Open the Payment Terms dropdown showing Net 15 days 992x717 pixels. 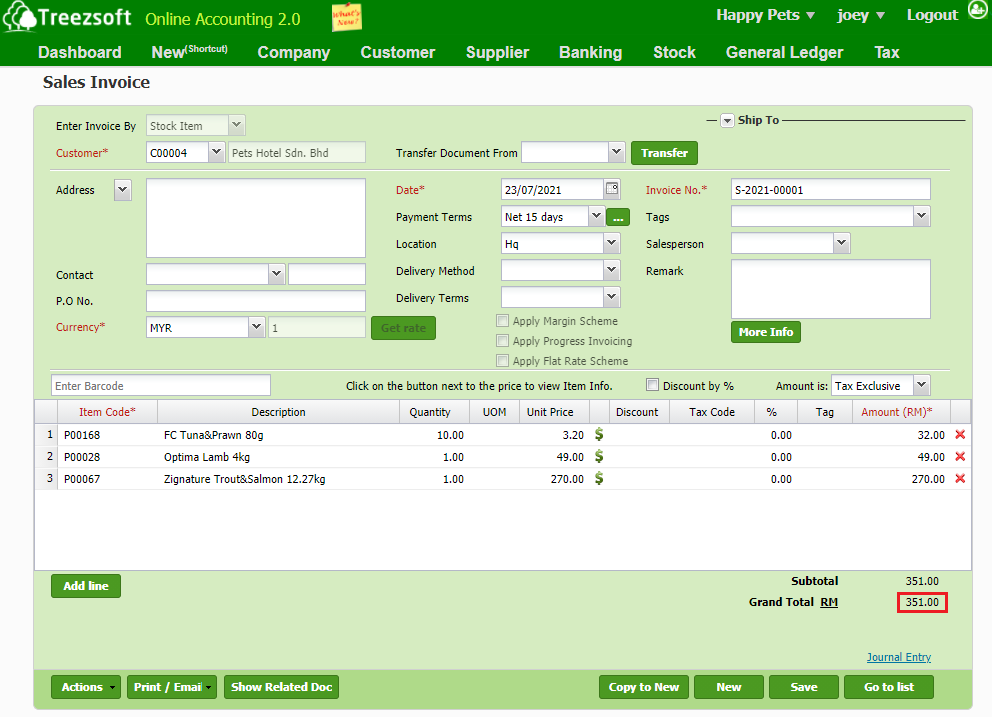594,216
